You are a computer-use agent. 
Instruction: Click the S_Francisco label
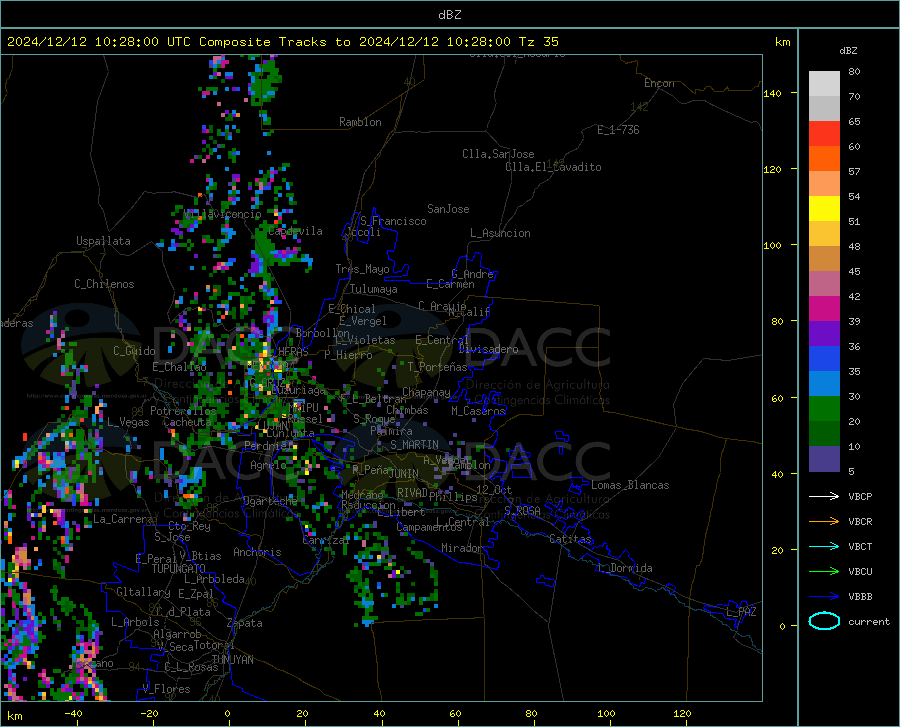pos(393,221)
